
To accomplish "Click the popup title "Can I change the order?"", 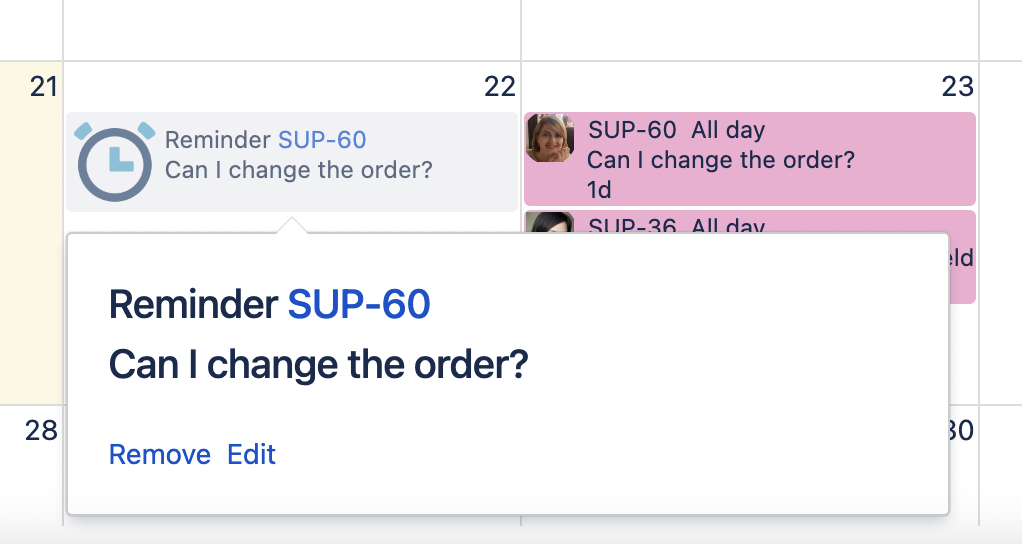I will click(x=318, y=366).
